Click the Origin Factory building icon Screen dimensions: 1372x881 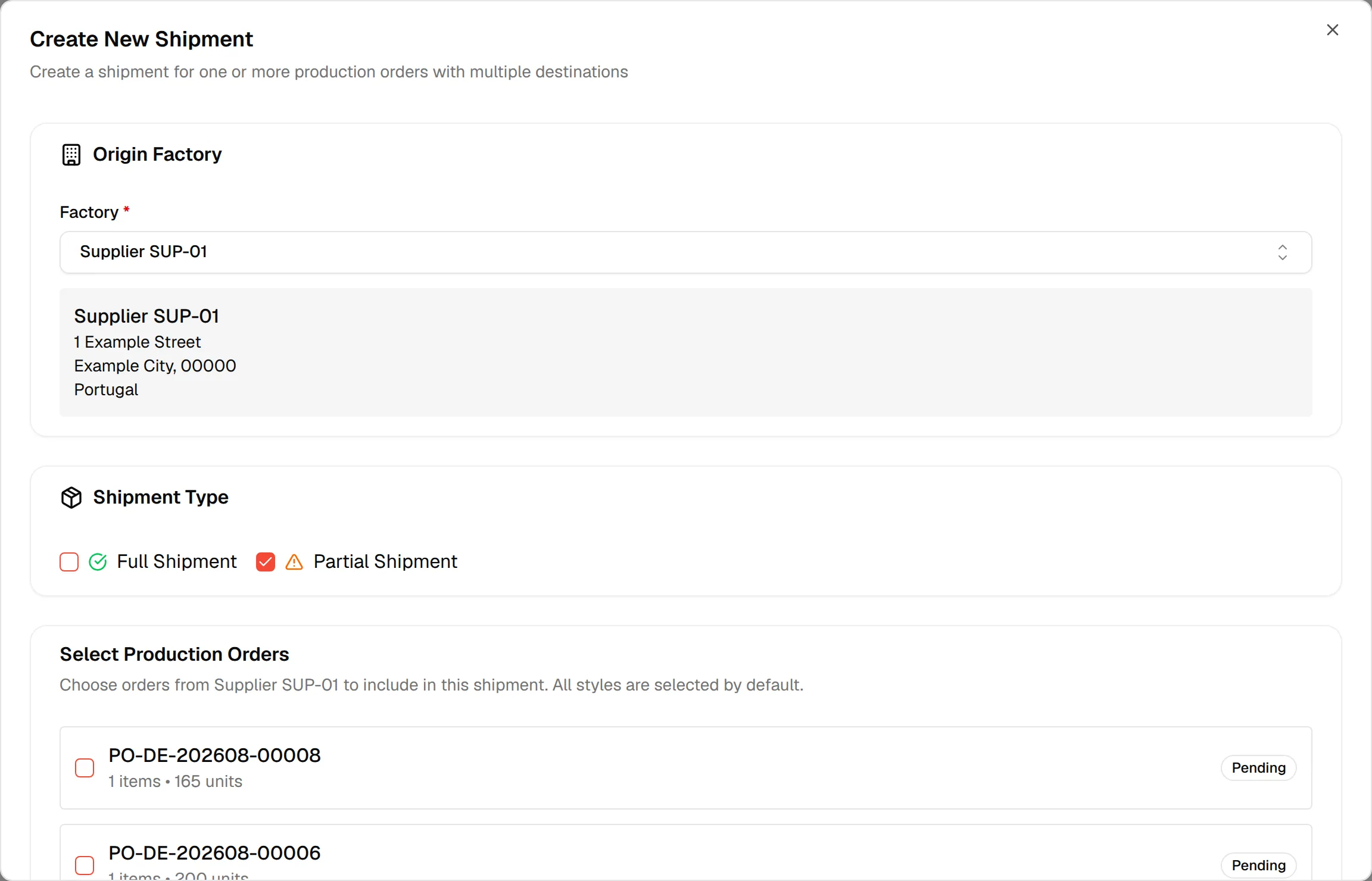(x=71, y=155)
